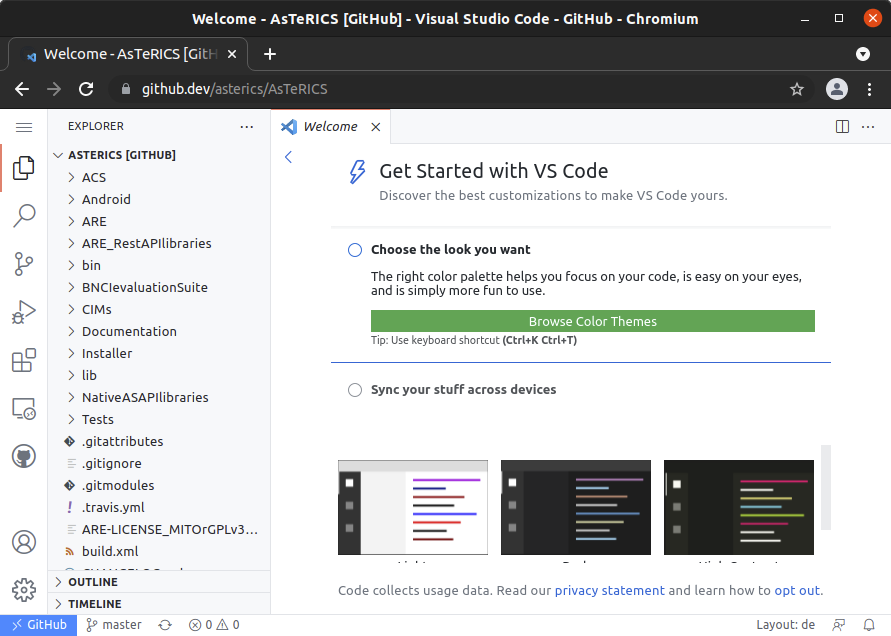Viewport: 891px width, 636px height.
Task: Open the Chromium profile icon
Action: pyautogui.click(x=837, y=89)
